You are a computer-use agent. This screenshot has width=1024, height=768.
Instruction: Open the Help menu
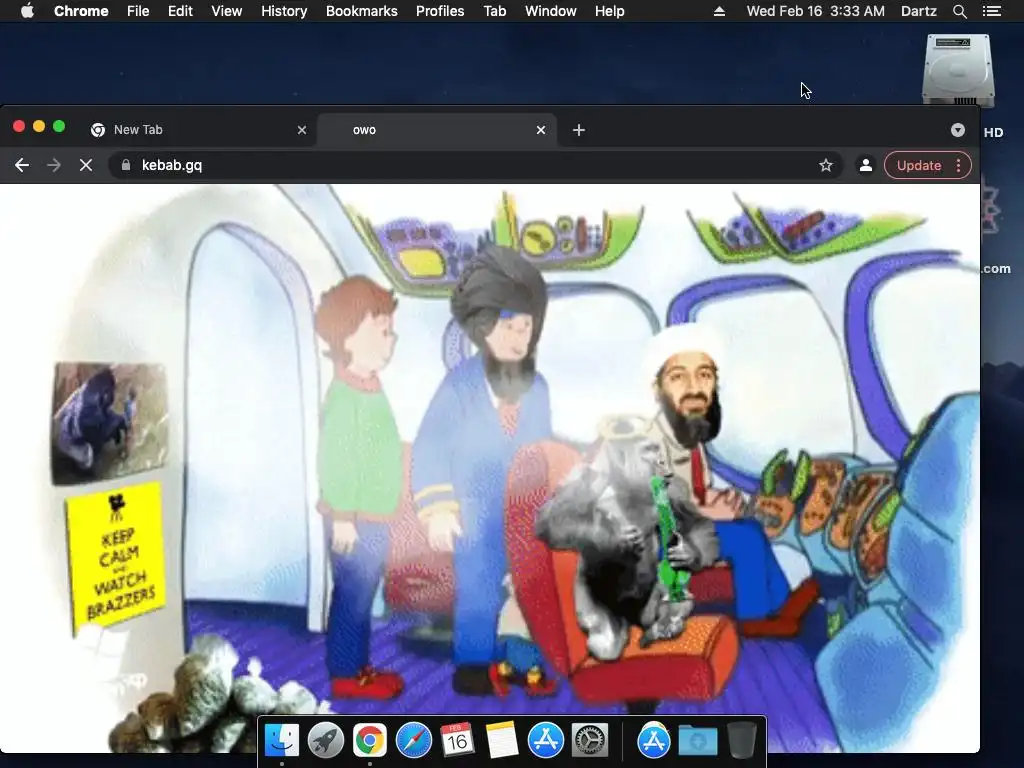point(609,11)
